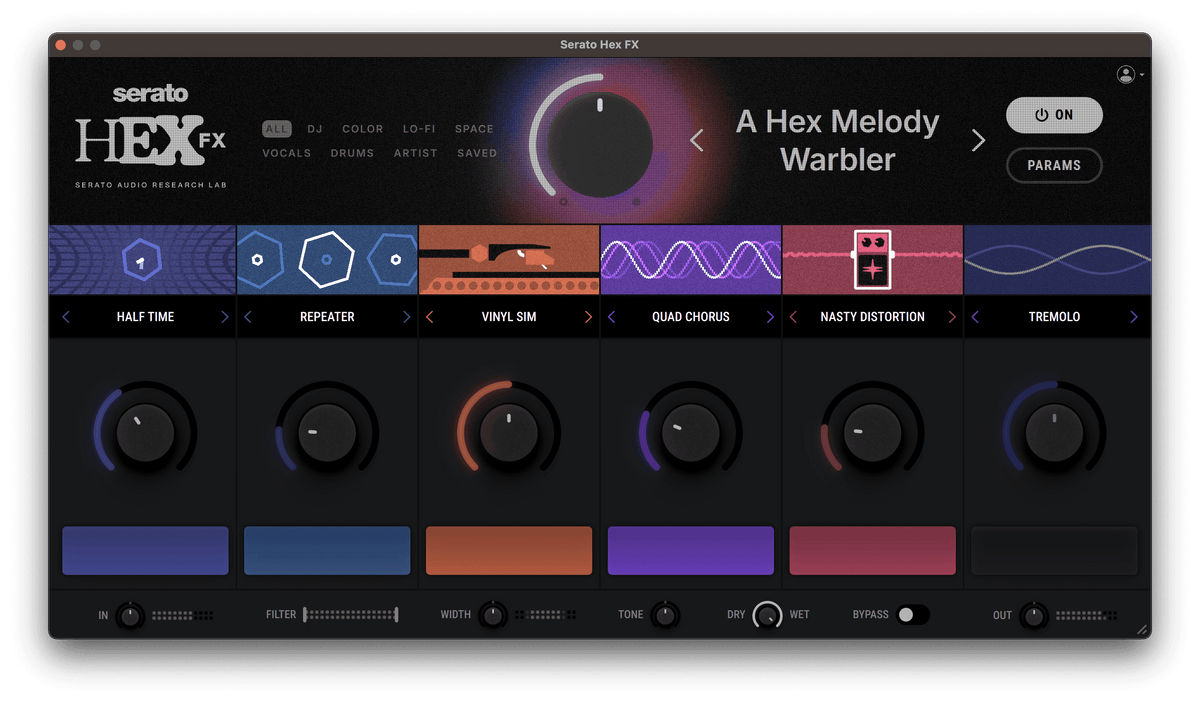Click the Tremolo wave artwork
The height and width of the screenshot is (703, 1200).
1057,260
